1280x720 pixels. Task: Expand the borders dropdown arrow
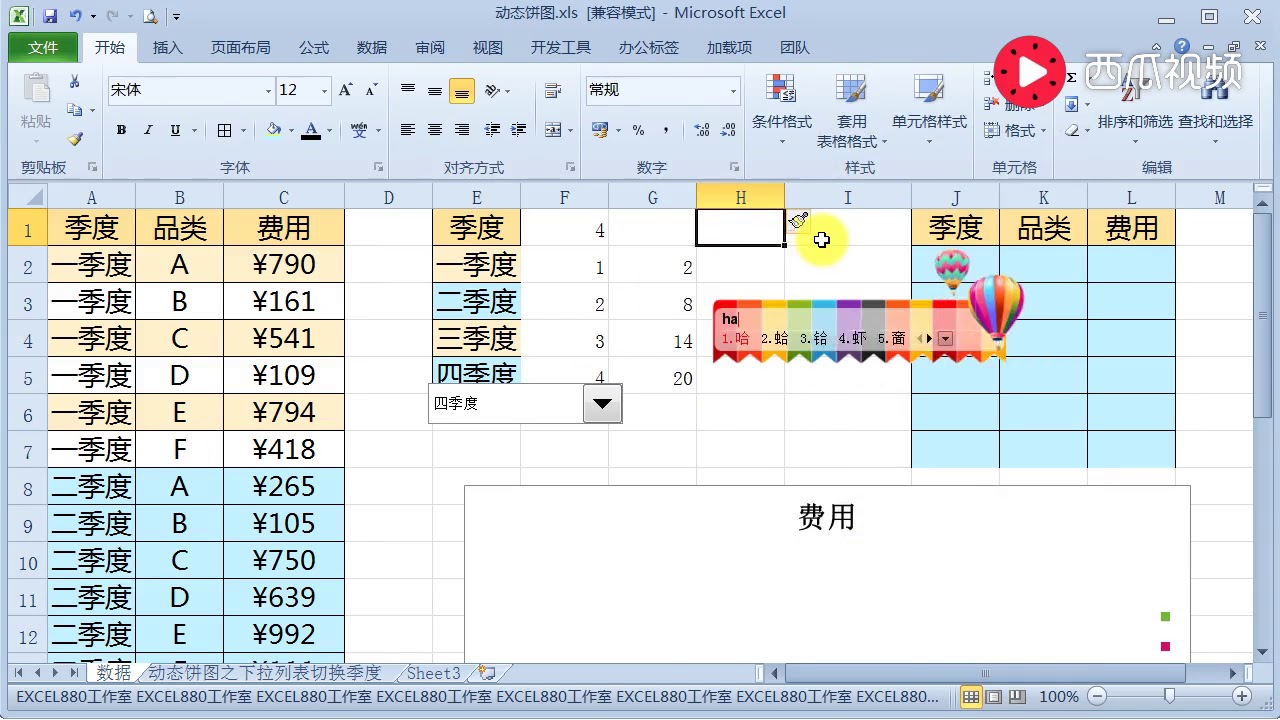[x=243, y=131]
